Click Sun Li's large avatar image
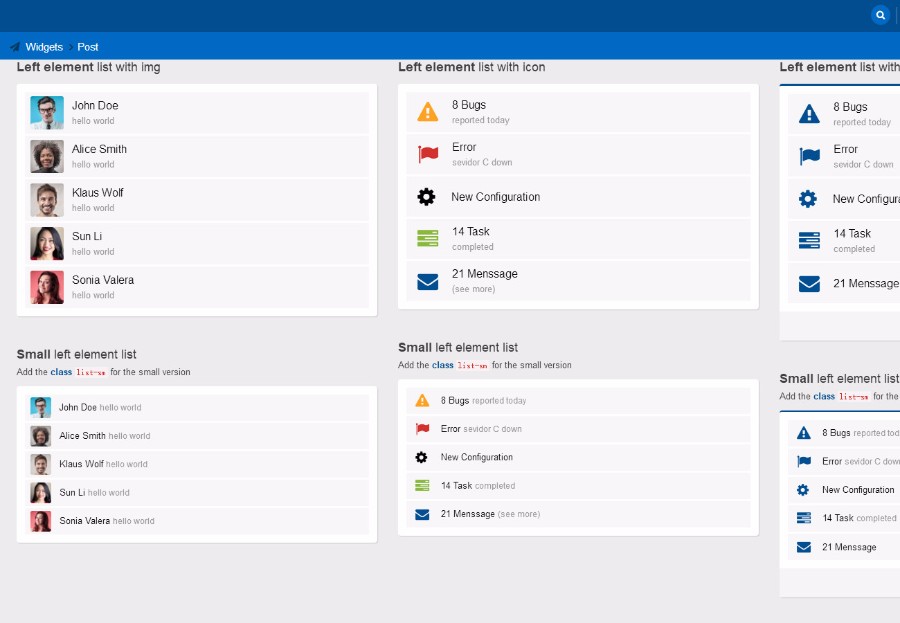The height and width of the screenshot is (623, 900). click(x=47, y=243)
